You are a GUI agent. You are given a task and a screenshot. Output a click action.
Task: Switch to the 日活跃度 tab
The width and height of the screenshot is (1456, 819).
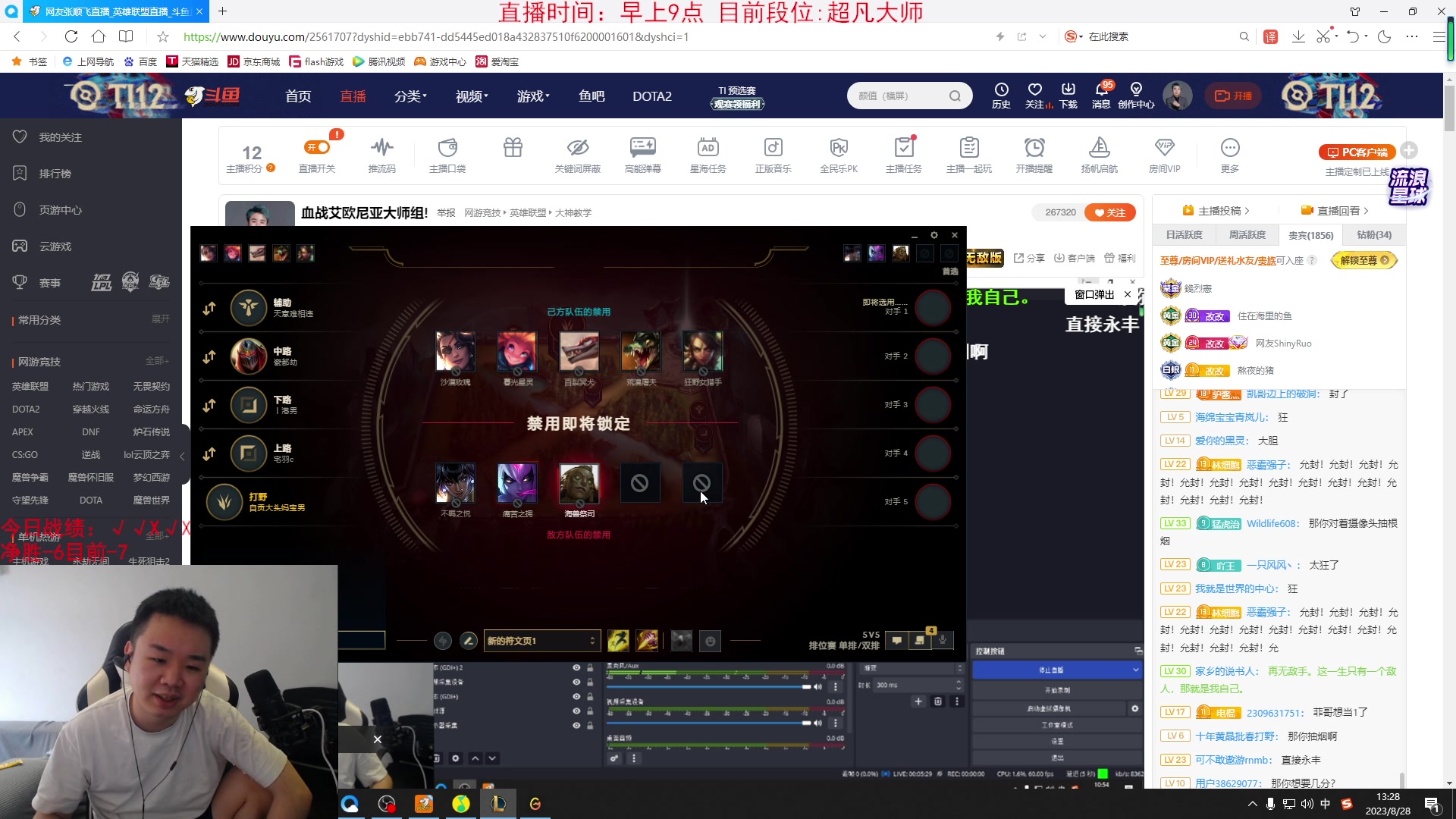coord(1185,235)
